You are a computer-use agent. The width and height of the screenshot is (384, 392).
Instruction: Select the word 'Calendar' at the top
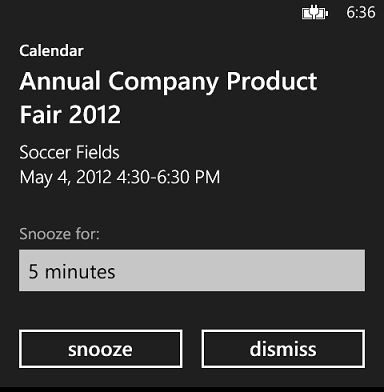51,51
